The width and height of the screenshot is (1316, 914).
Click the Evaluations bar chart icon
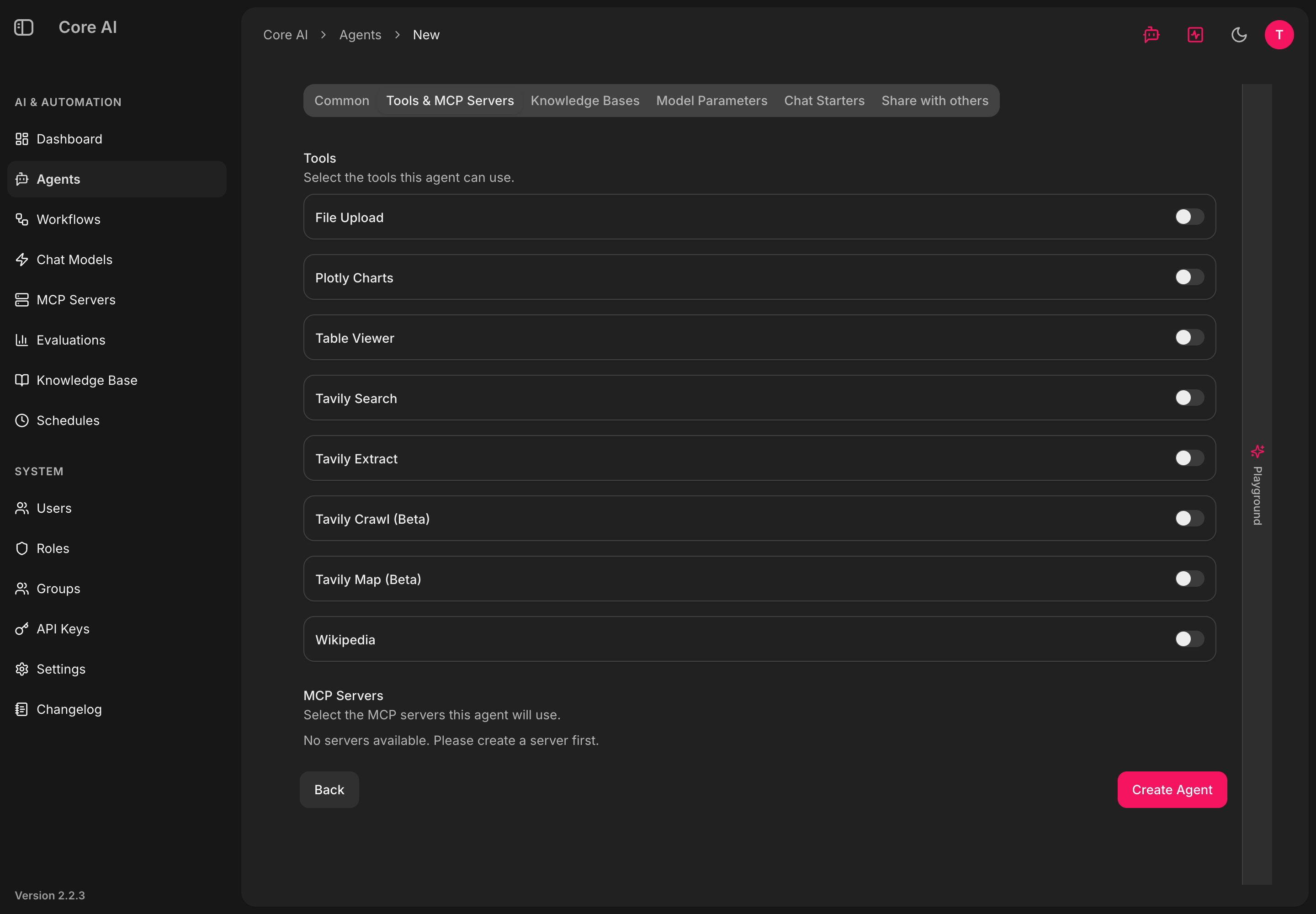[22, 340]
